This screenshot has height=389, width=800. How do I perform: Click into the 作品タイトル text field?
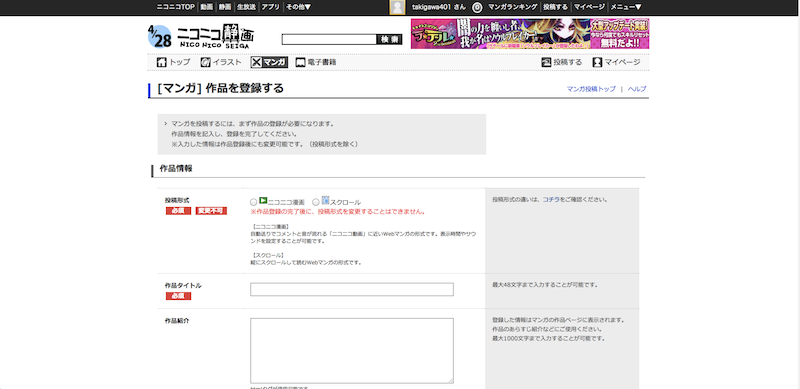352,289
